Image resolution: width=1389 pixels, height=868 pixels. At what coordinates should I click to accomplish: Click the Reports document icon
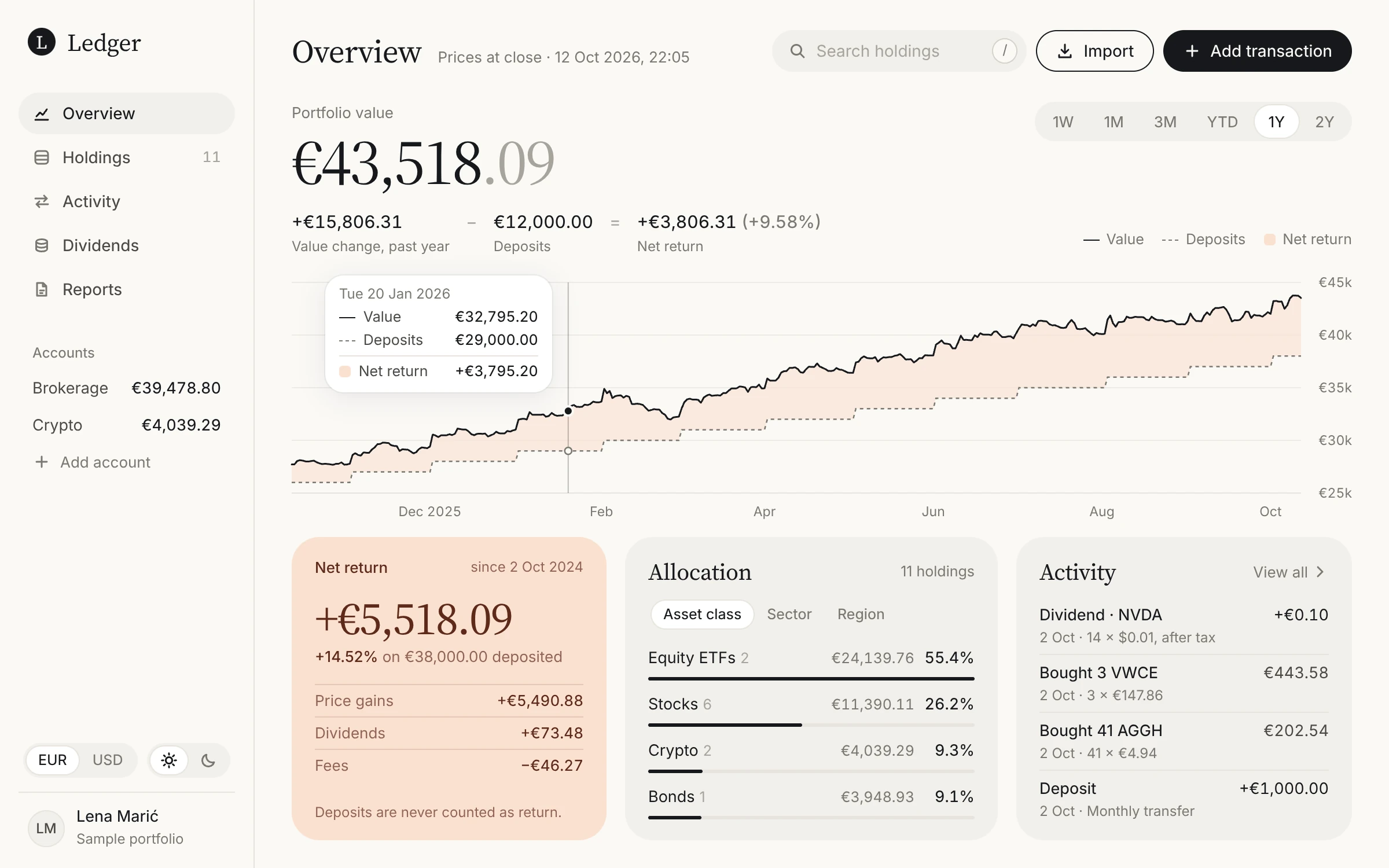[x=42, y=289]
